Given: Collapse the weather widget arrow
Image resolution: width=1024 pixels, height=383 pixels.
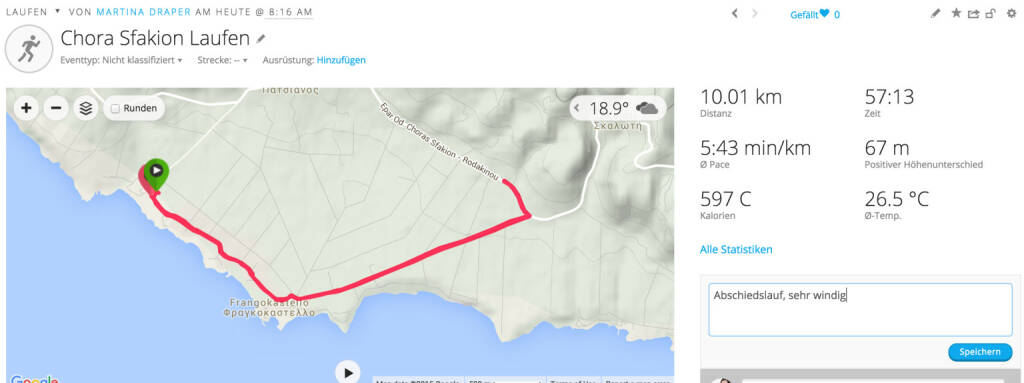Looking at the screenshot, I should point(577,108).
